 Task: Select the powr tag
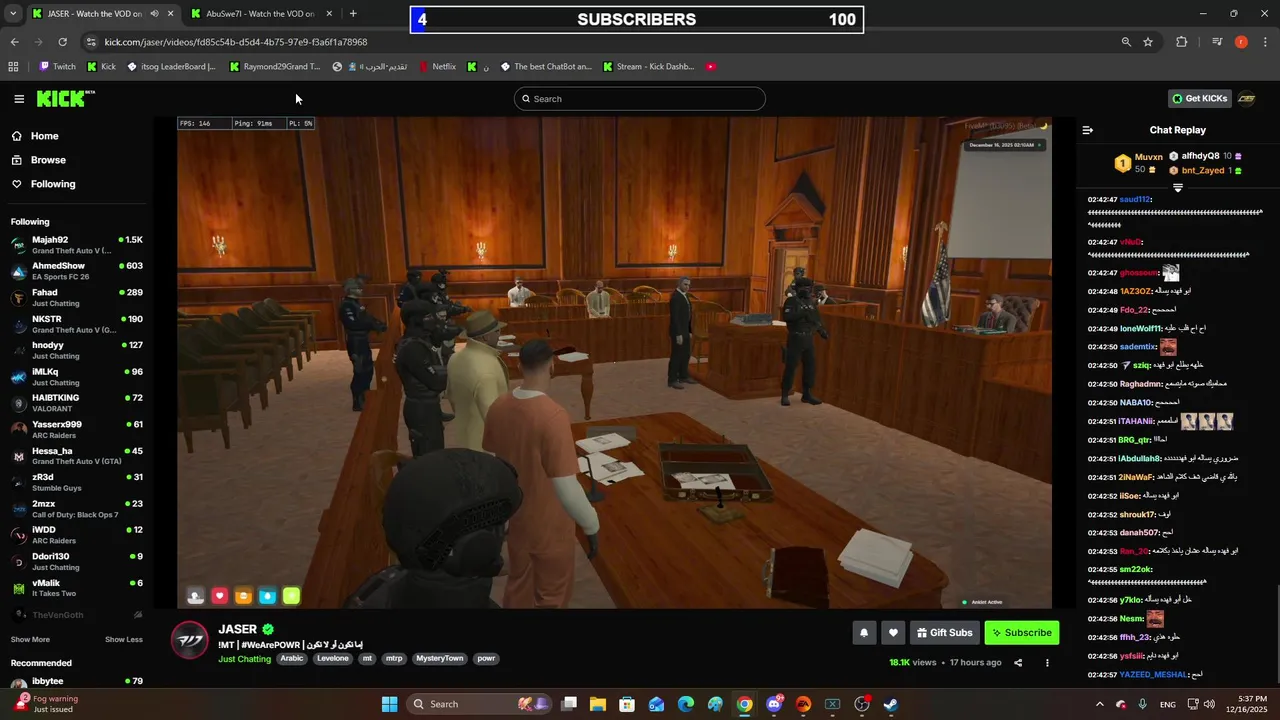(486, 659)
